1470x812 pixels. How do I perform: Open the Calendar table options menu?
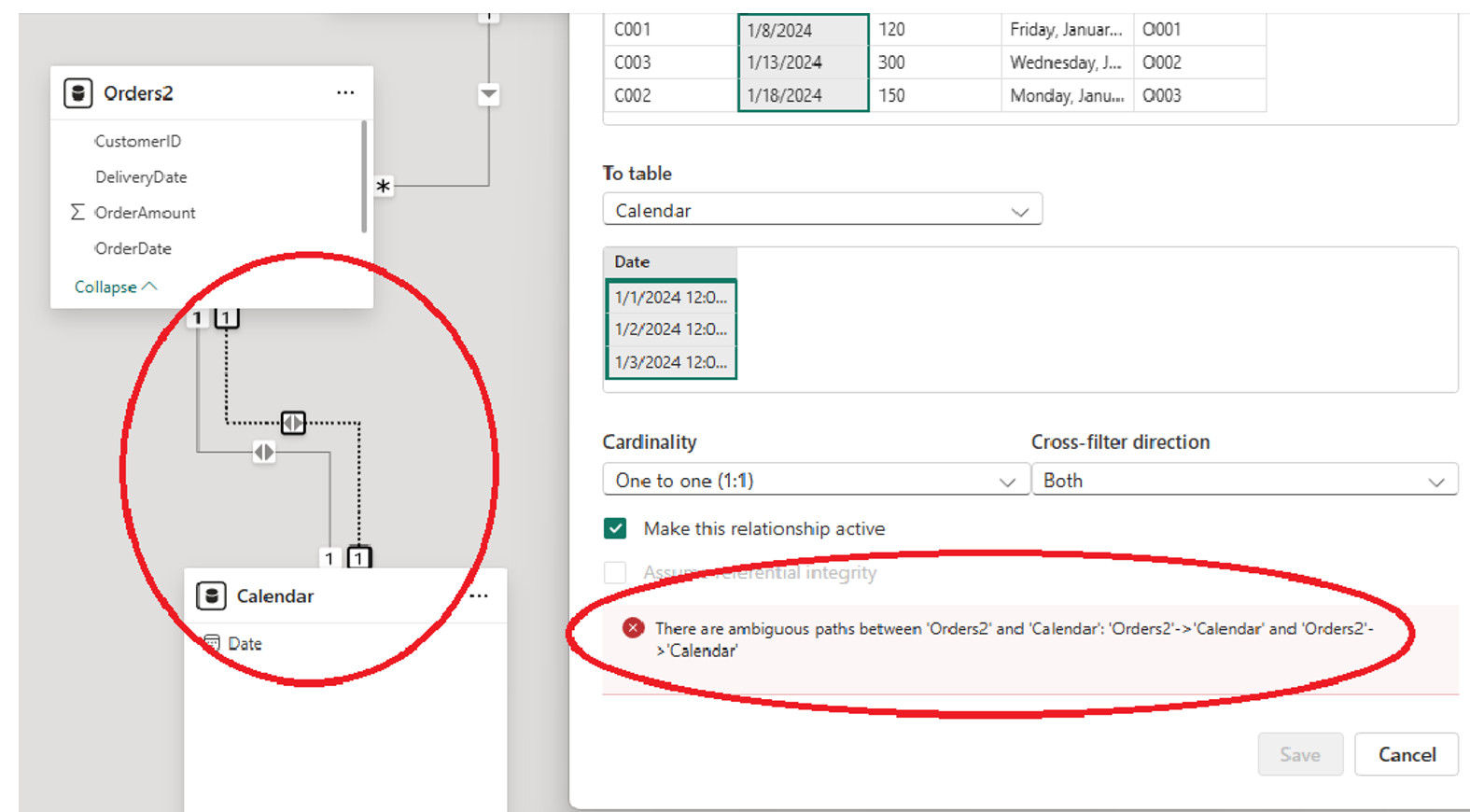click(x=479, y=595)
